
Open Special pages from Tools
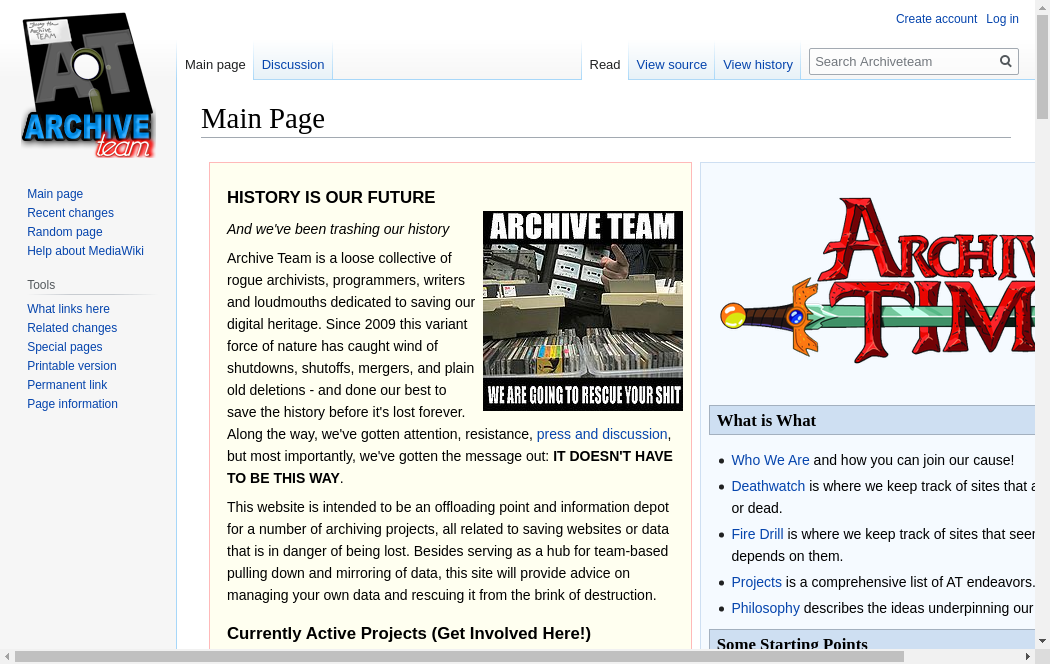coord(64,347)
